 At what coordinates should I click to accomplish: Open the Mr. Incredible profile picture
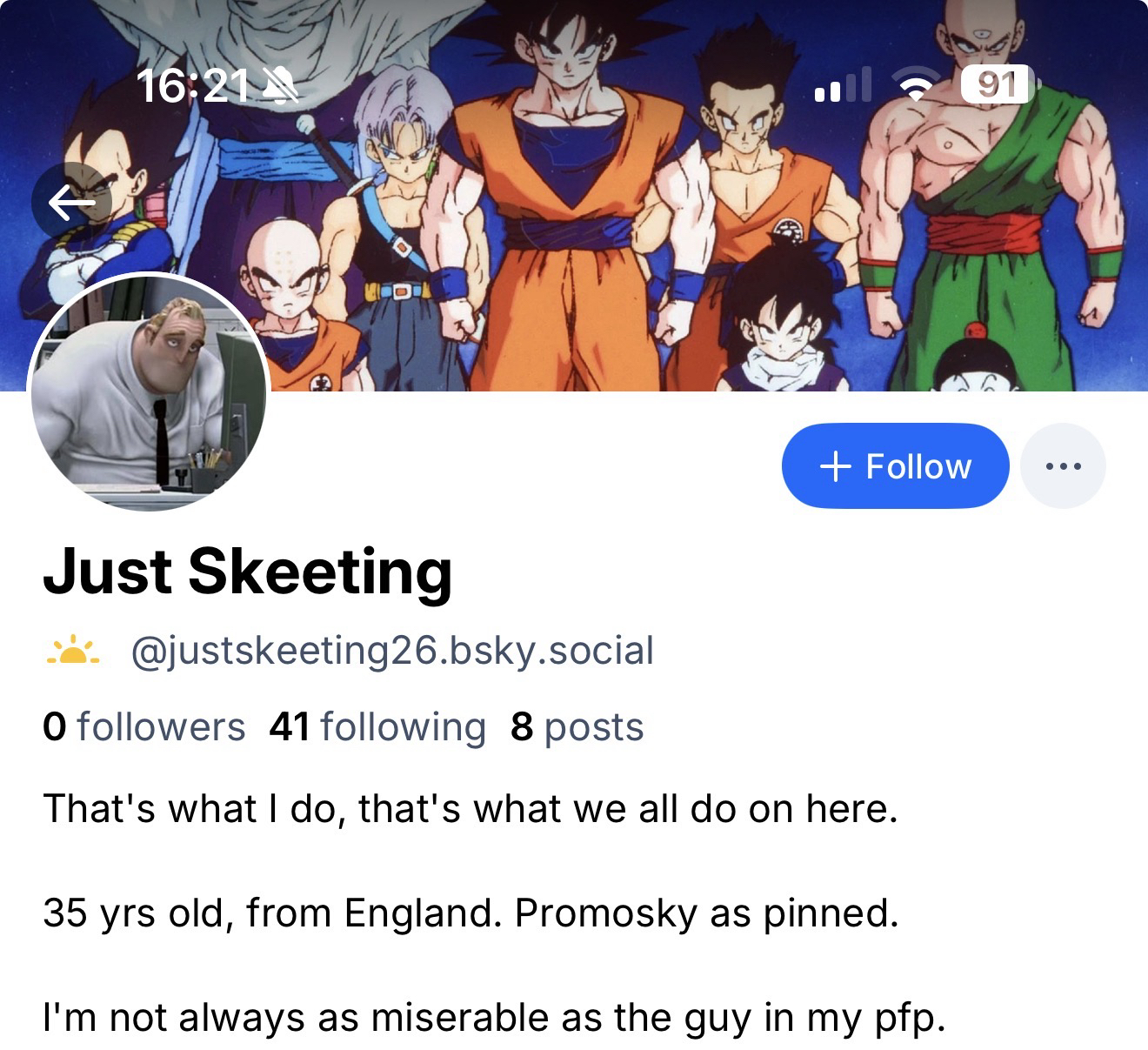[149, 391]
